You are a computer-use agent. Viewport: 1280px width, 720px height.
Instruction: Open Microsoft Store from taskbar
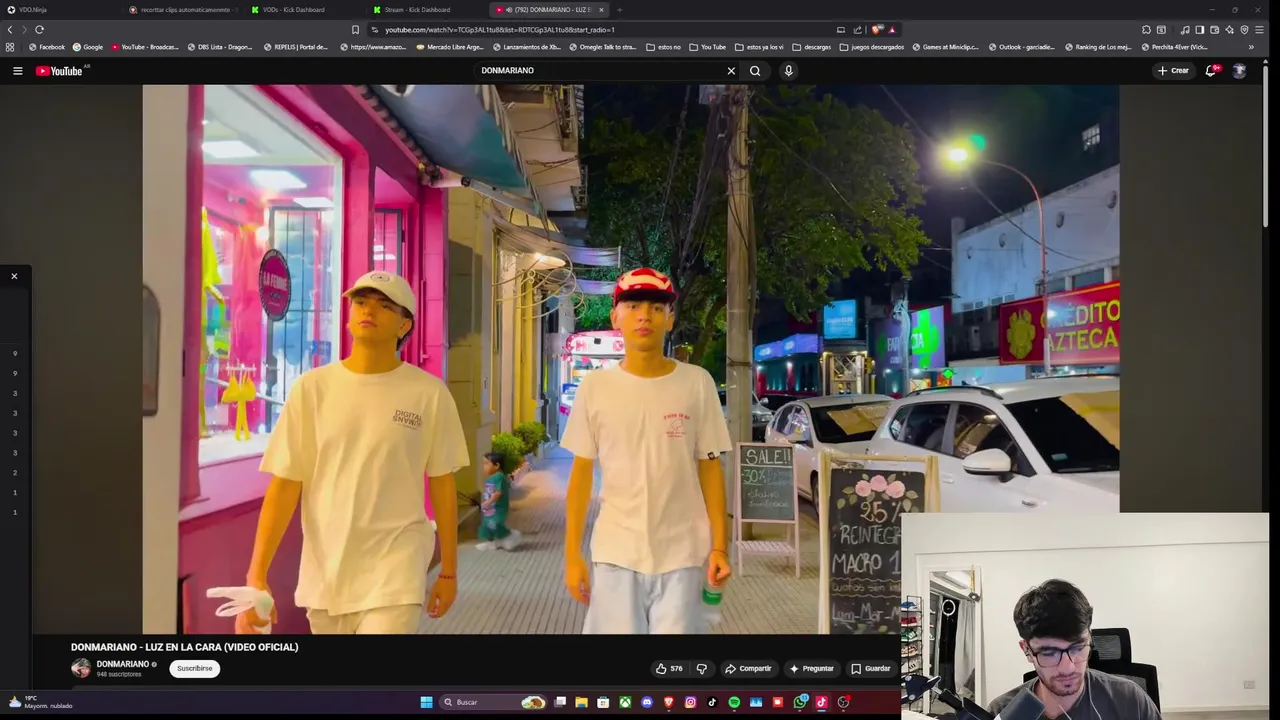click(x=603, y=702)
